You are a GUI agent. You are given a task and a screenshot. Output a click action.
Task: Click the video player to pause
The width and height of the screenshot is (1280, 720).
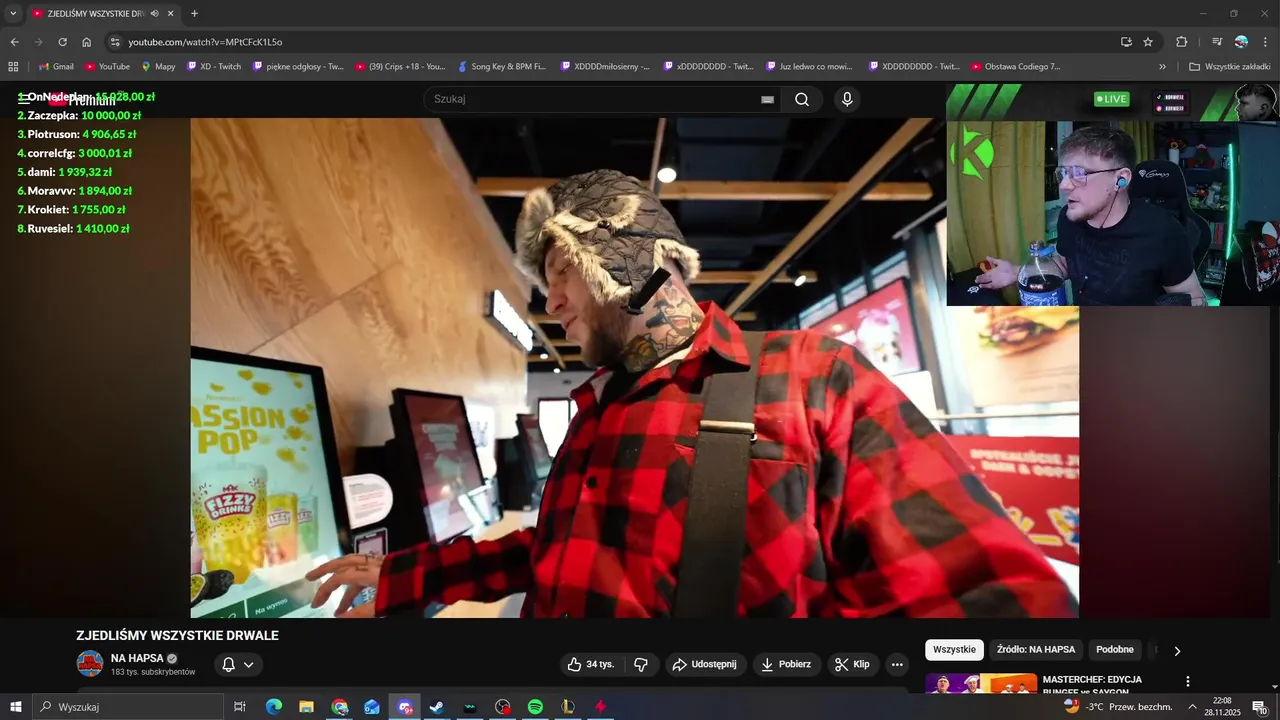(x=634, y=368)
